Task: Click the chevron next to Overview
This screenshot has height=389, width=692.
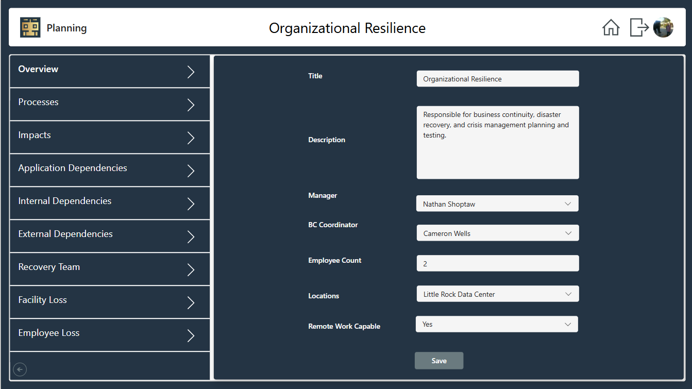Action: [191, 72]
